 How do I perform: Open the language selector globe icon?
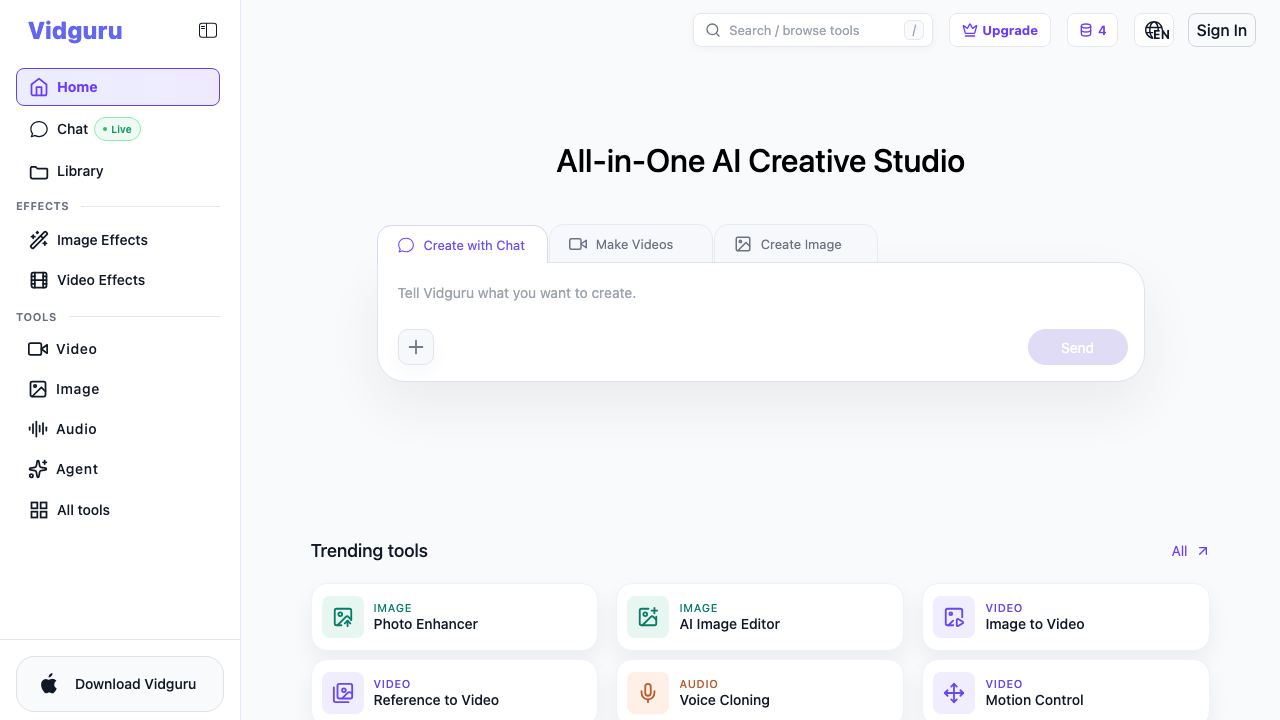[x=1154, y=30]
